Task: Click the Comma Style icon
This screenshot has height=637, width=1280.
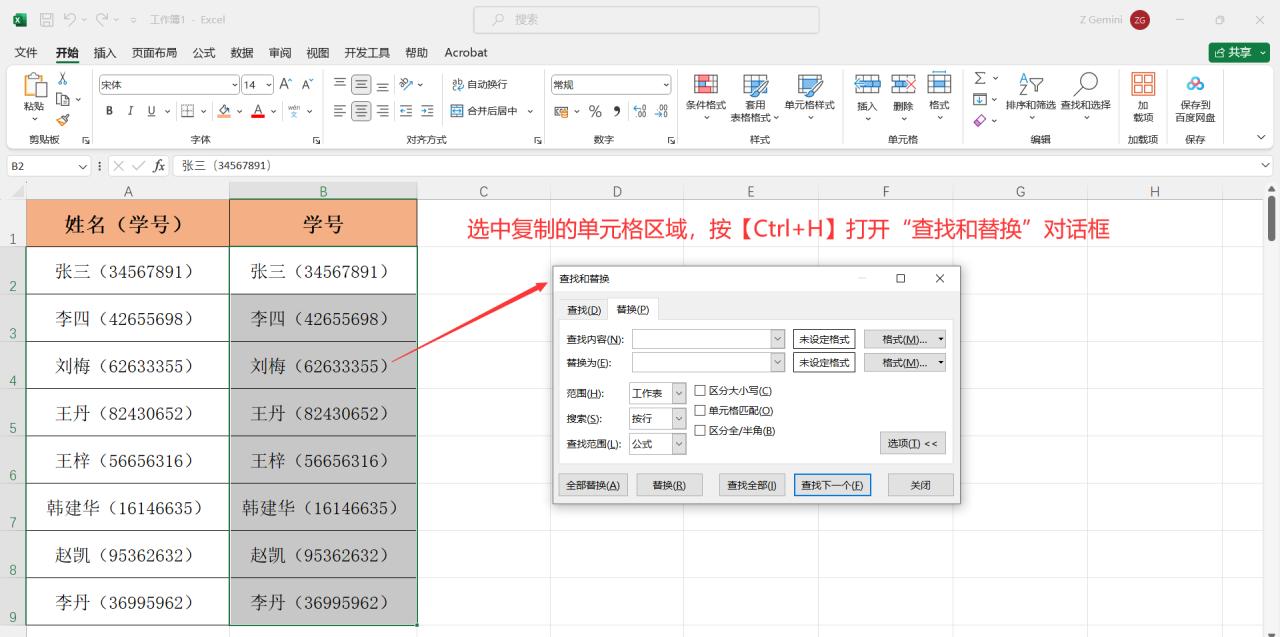Action: [617, 111]
